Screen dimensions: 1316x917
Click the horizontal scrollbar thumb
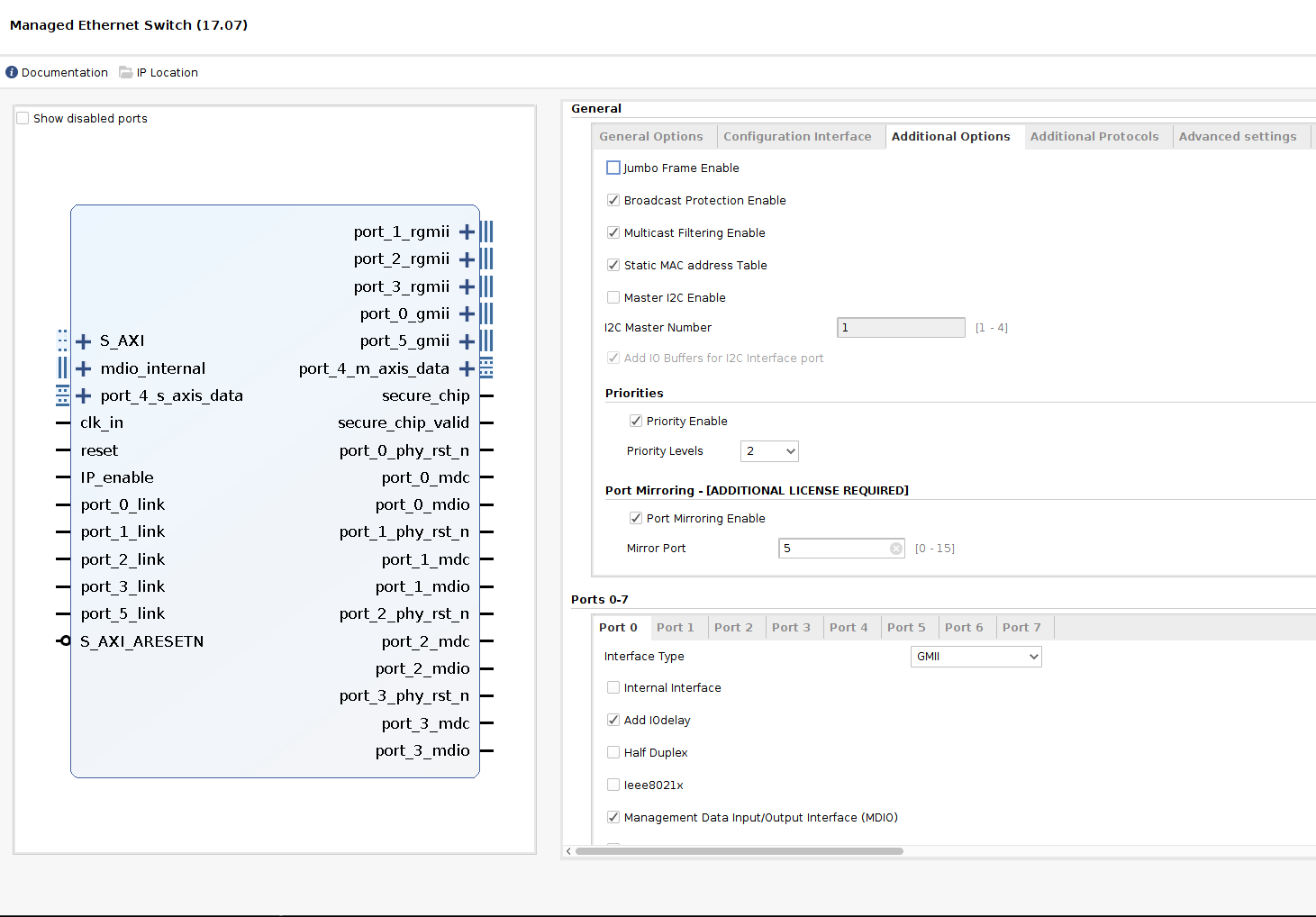[740, 851]
